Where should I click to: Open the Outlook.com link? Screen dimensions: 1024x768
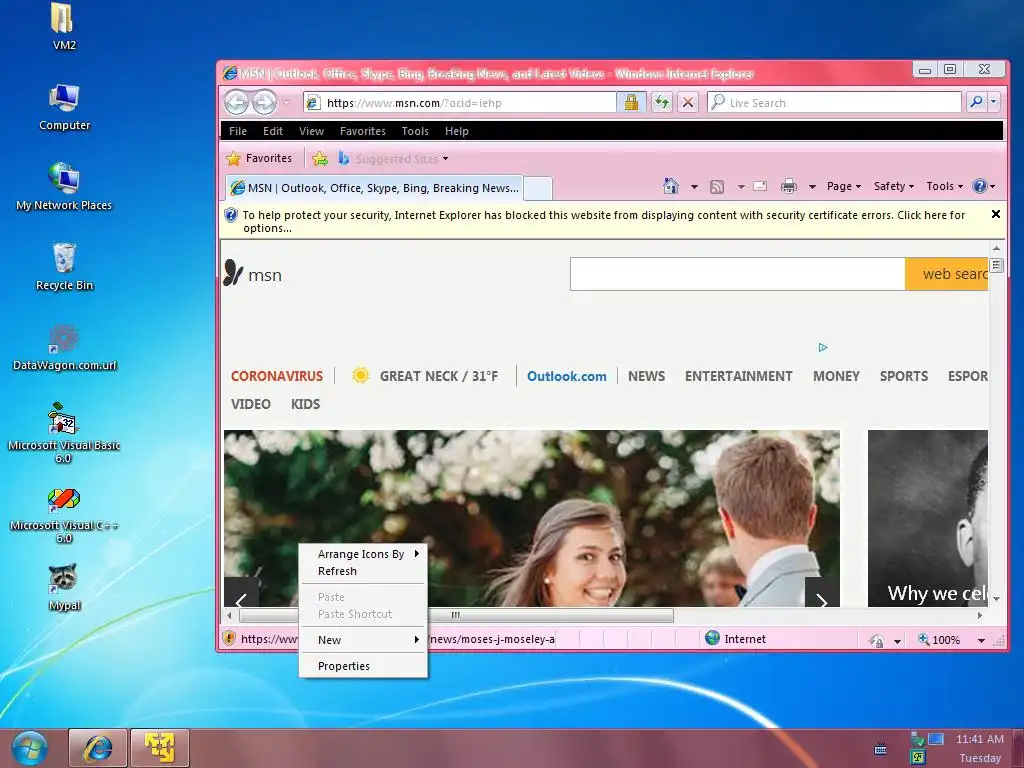coord(566,376)
